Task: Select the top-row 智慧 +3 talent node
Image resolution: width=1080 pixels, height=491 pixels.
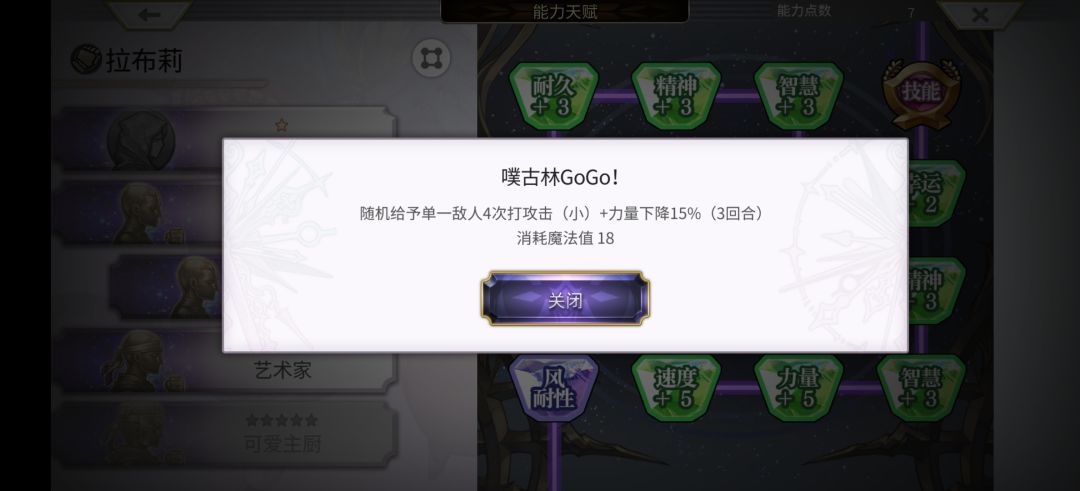Action: [x=798, y=96]
